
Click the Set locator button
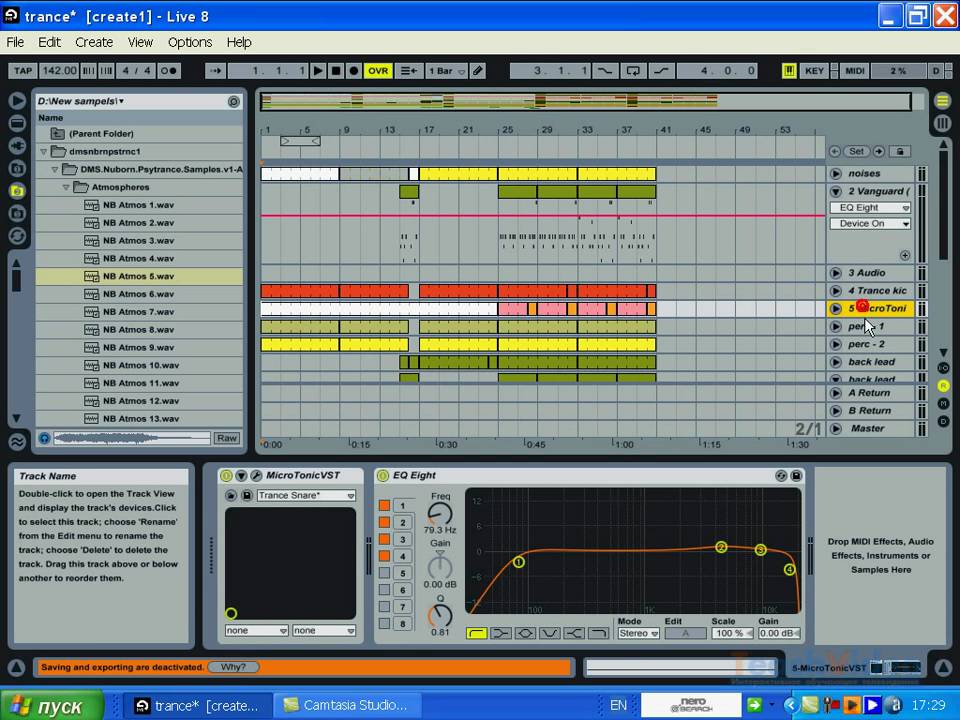pos(857,151)
